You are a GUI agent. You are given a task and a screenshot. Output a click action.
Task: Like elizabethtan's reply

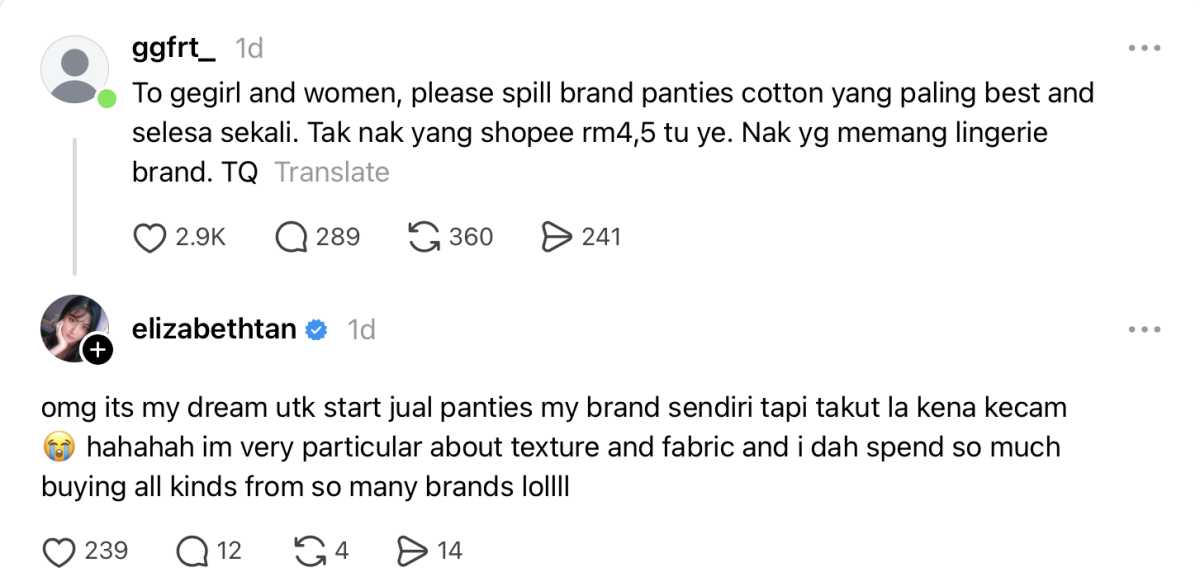click(x=62, y=550)
